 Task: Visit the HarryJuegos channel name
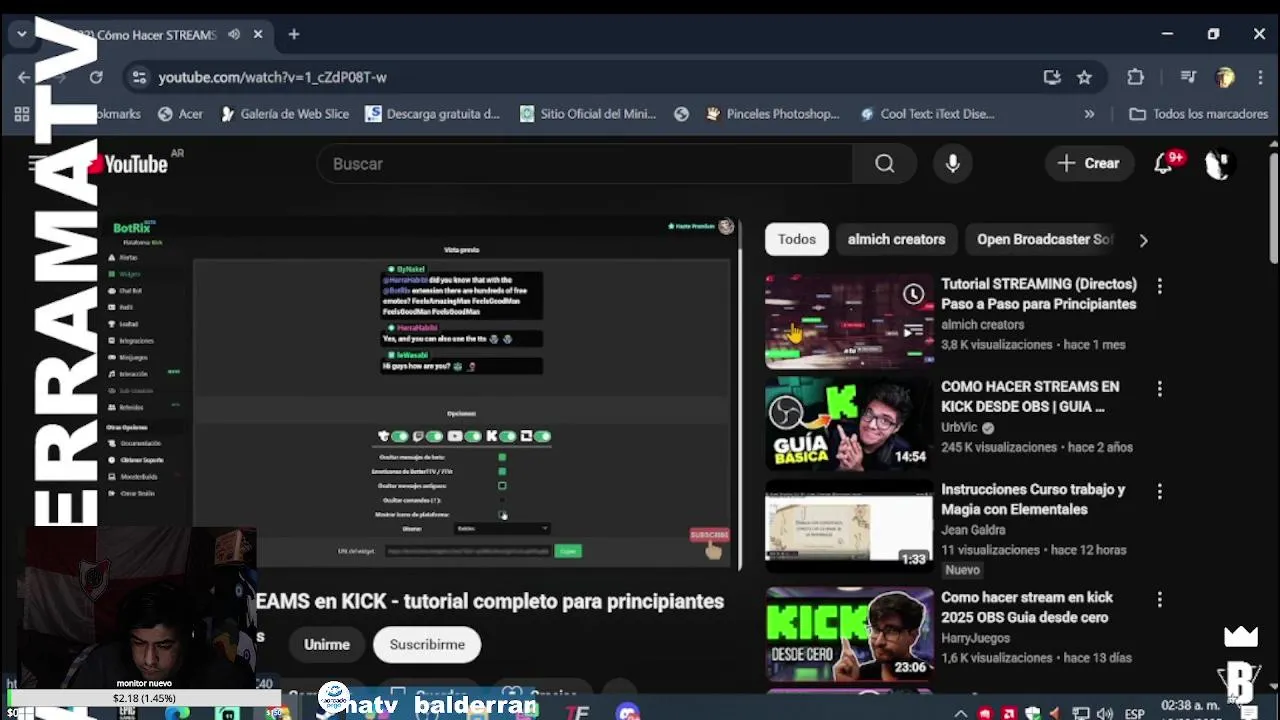[x=975, y=638]
